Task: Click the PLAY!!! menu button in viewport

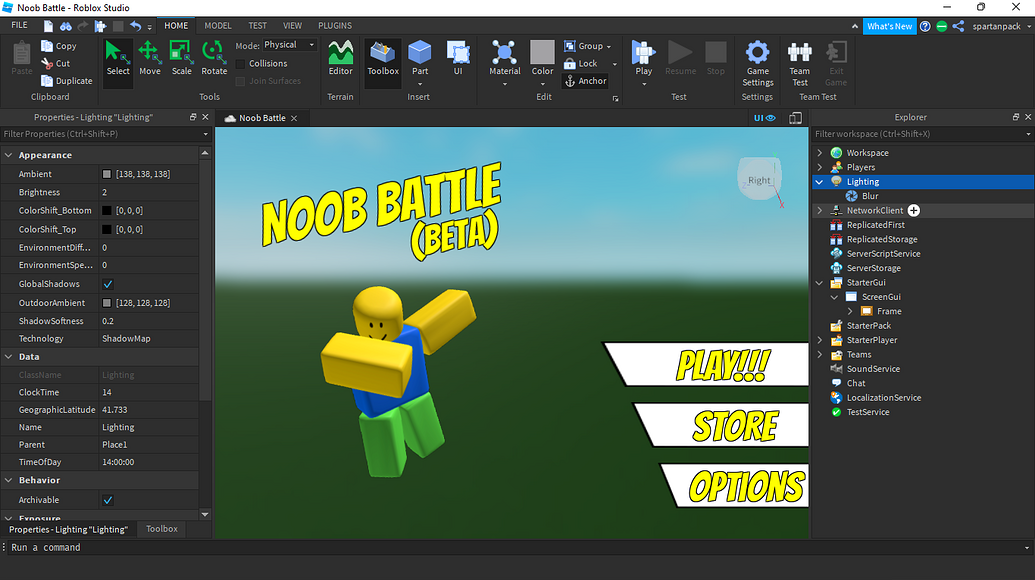Action: pos(706,364)
